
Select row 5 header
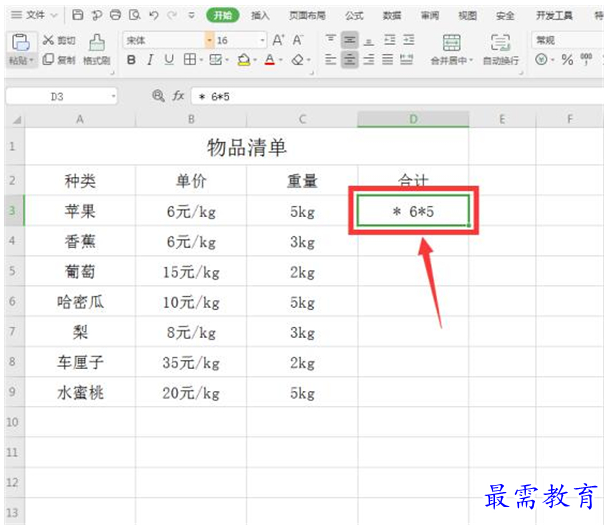click(12, 271)
